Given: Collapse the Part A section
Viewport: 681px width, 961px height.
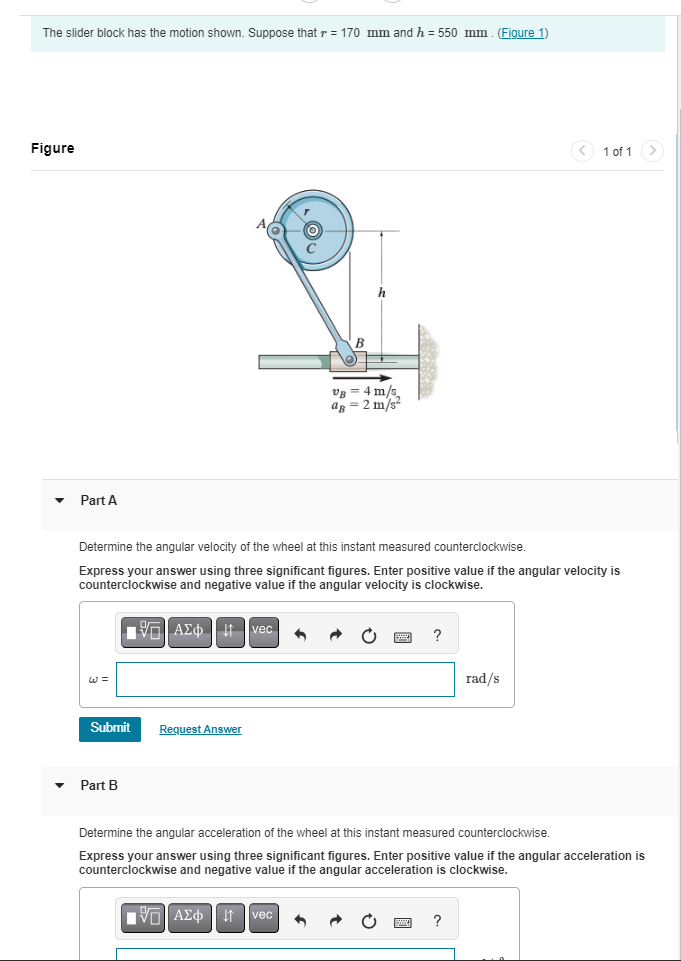Looking at the screenshot, I should [x=58, y=500].
